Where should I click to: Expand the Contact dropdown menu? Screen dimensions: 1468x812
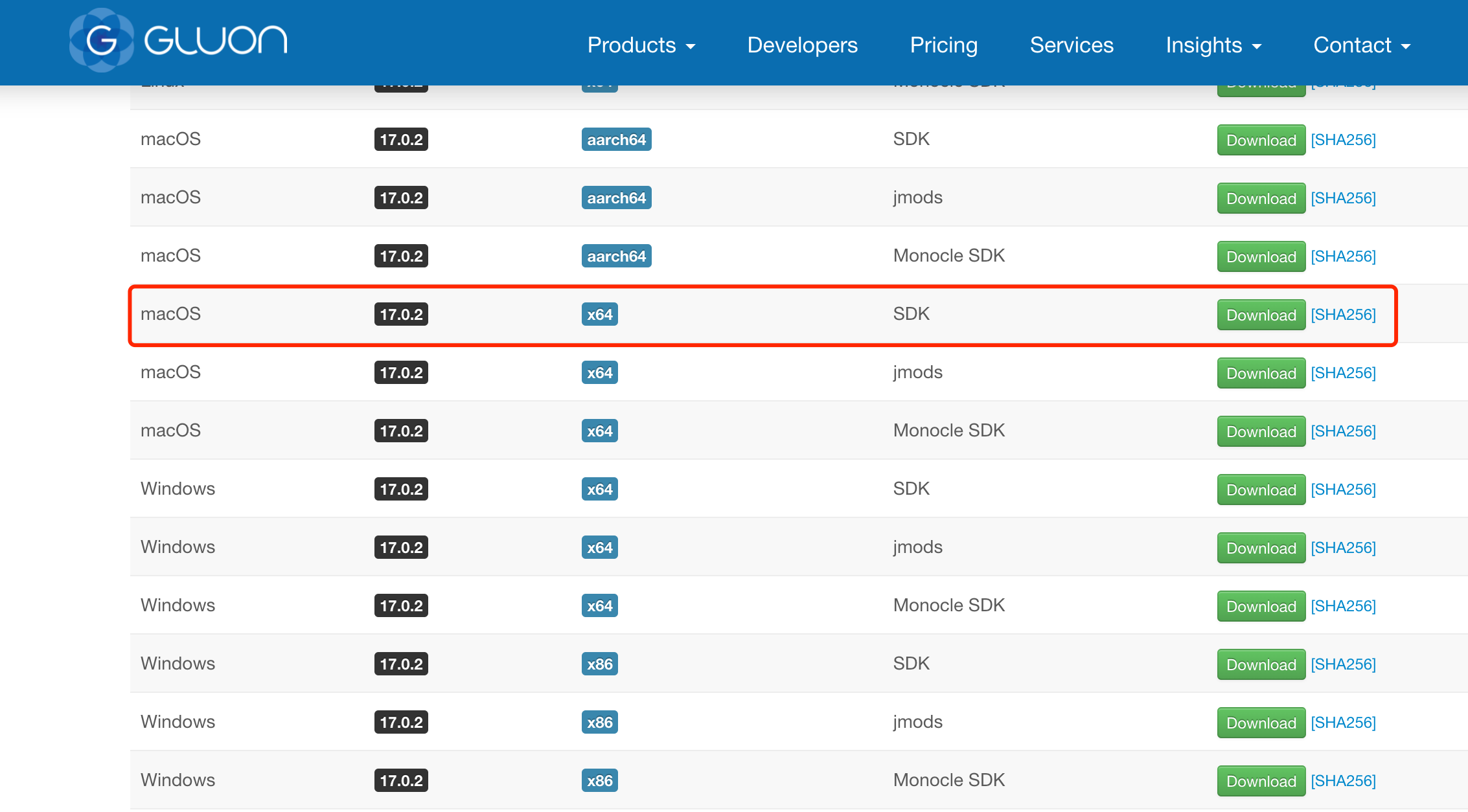(1361, 45)
